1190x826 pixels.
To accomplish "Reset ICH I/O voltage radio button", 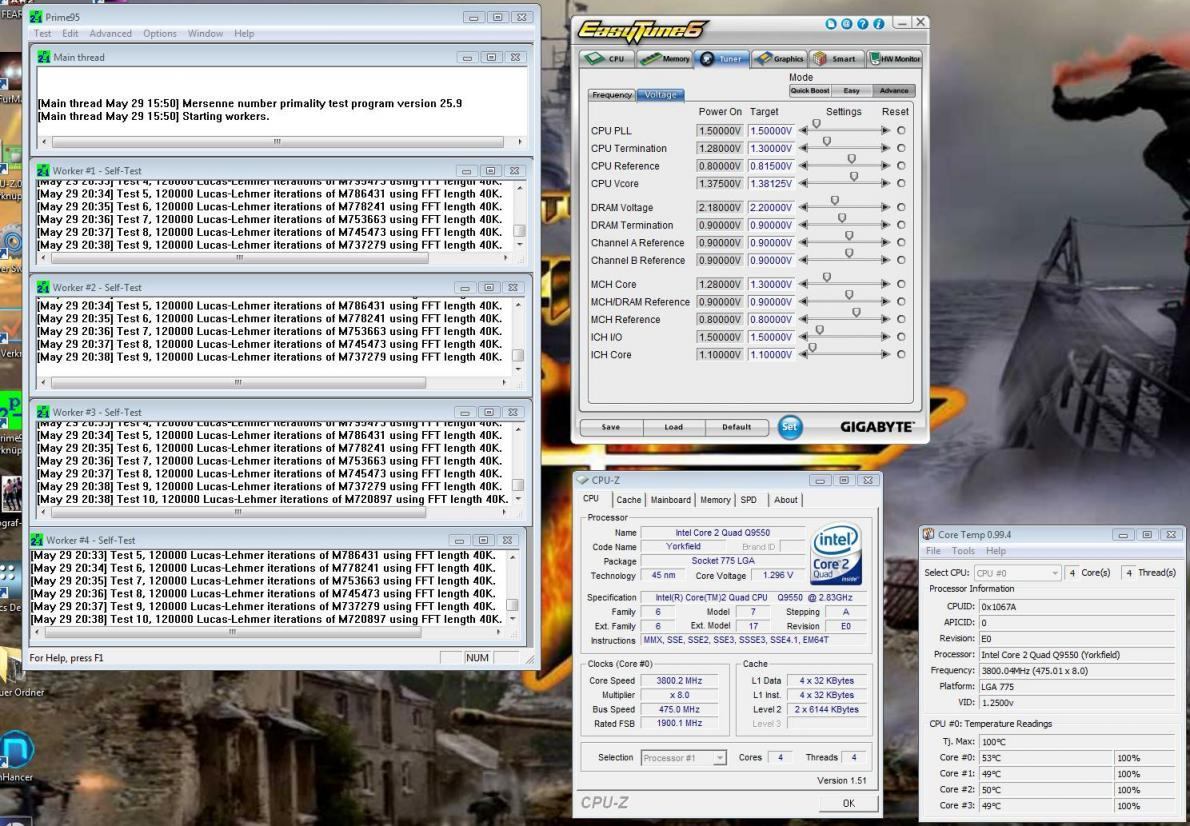I will point(901,337).
